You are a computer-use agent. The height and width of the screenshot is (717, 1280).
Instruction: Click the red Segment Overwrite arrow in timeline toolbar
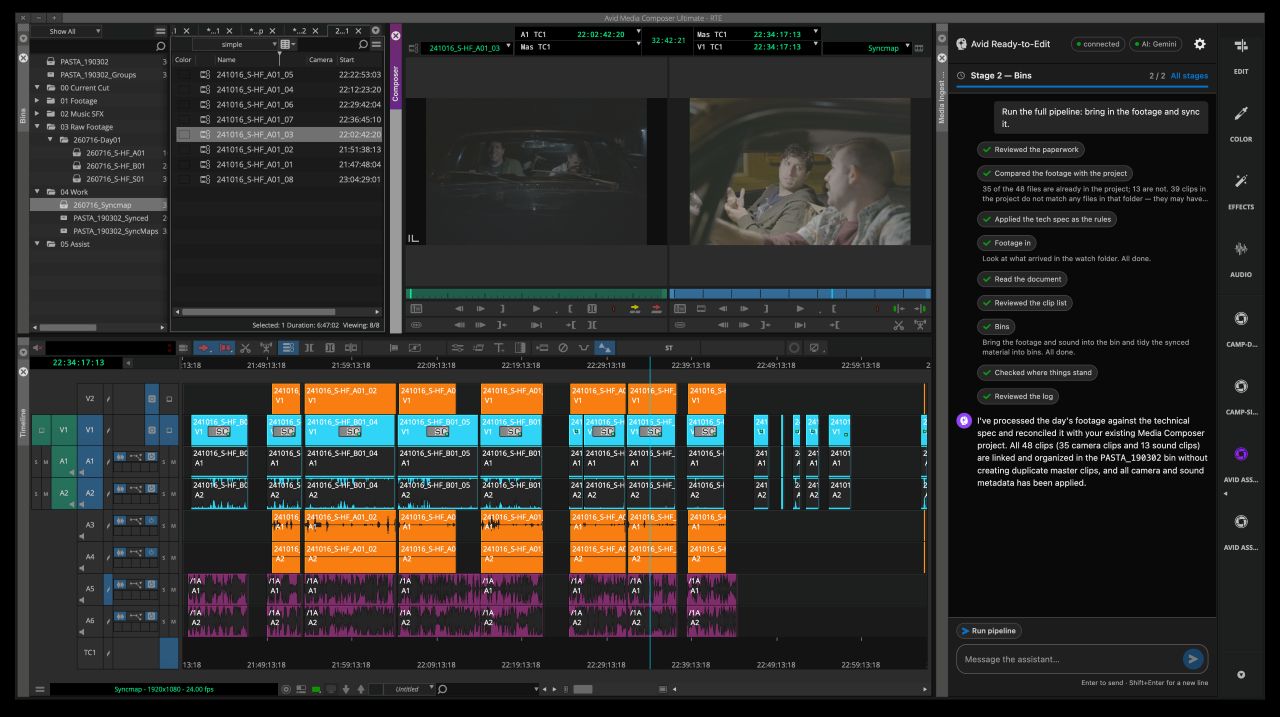[x=204, y=348]
